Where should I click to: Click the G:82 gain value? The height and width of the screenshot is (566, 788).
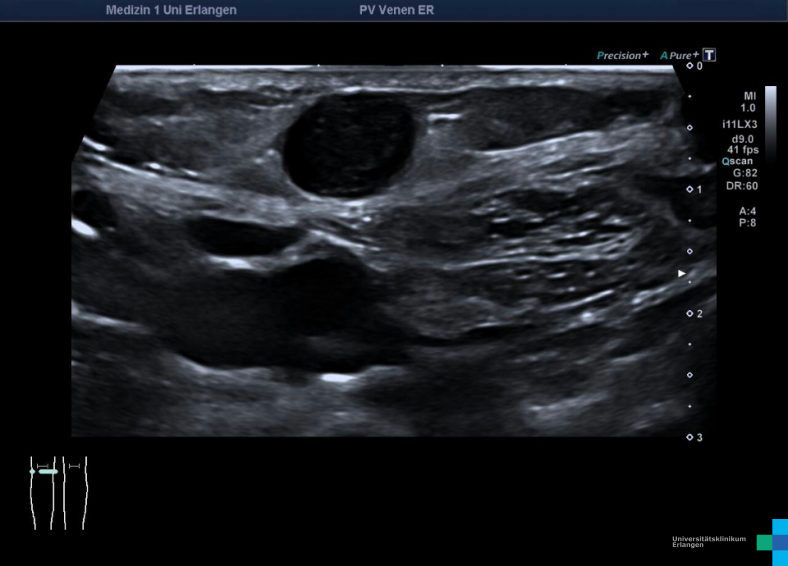[x=744, y=173]
